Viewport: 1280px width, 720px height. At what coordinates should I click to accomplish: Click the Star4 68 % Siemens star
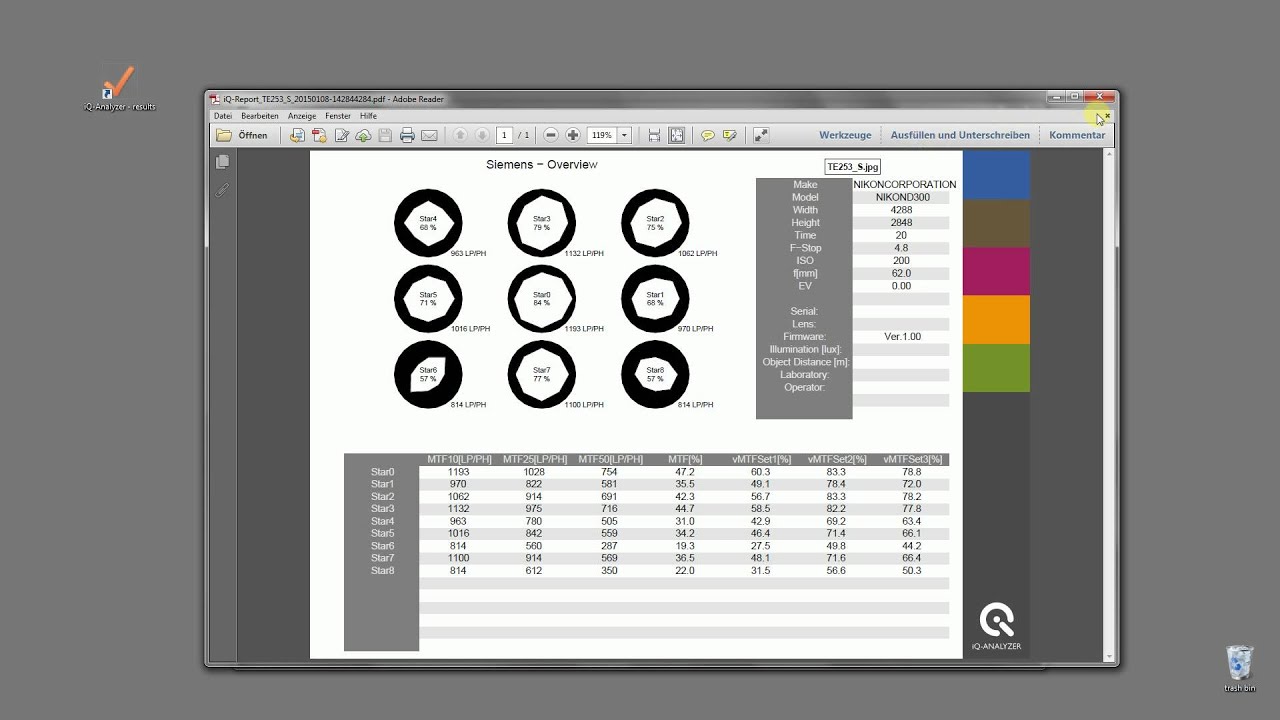(428, 222)
